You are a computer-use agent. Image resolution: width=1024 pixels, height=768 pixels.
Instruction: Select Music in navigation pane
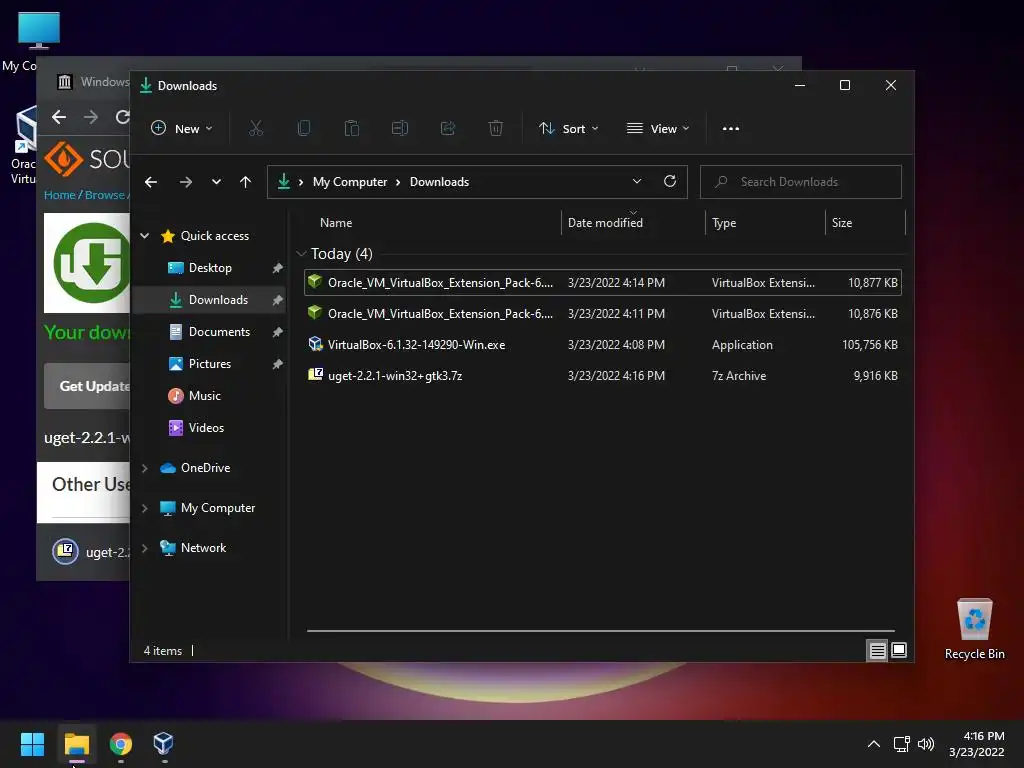(204, 396)
